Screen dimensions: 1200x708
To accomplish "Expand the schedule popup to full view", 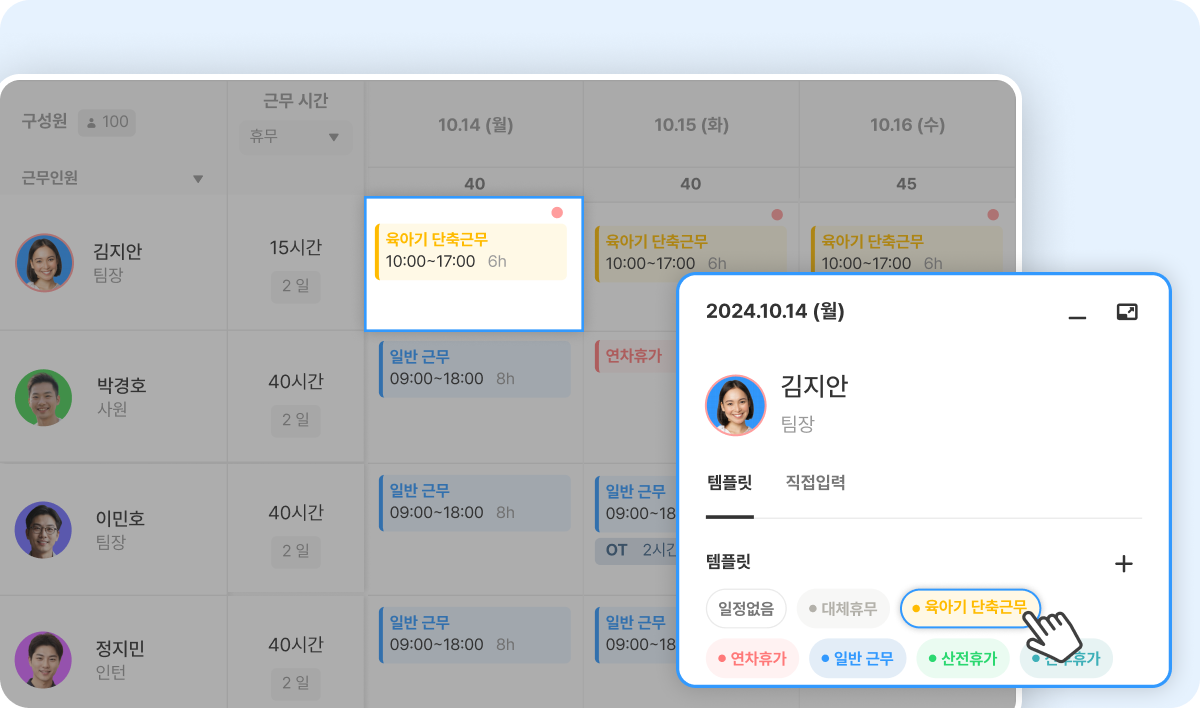I will 1127,313.
